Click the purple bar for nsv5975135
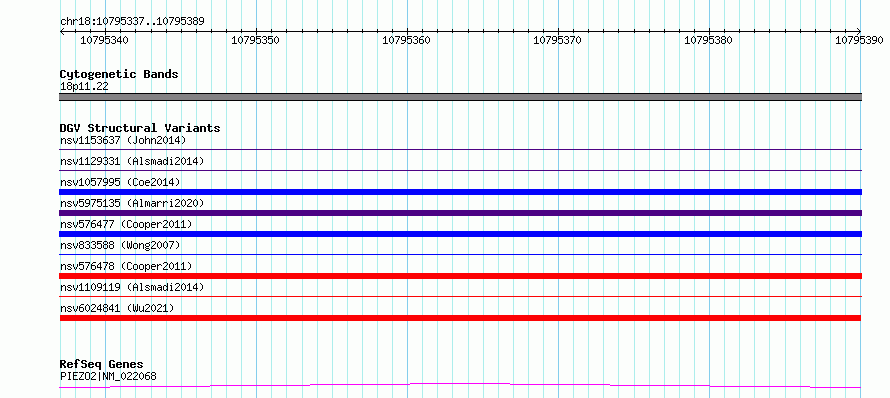The height and width of the screenshot is (398, 890). pyautogui.click(x=460, y=213)
